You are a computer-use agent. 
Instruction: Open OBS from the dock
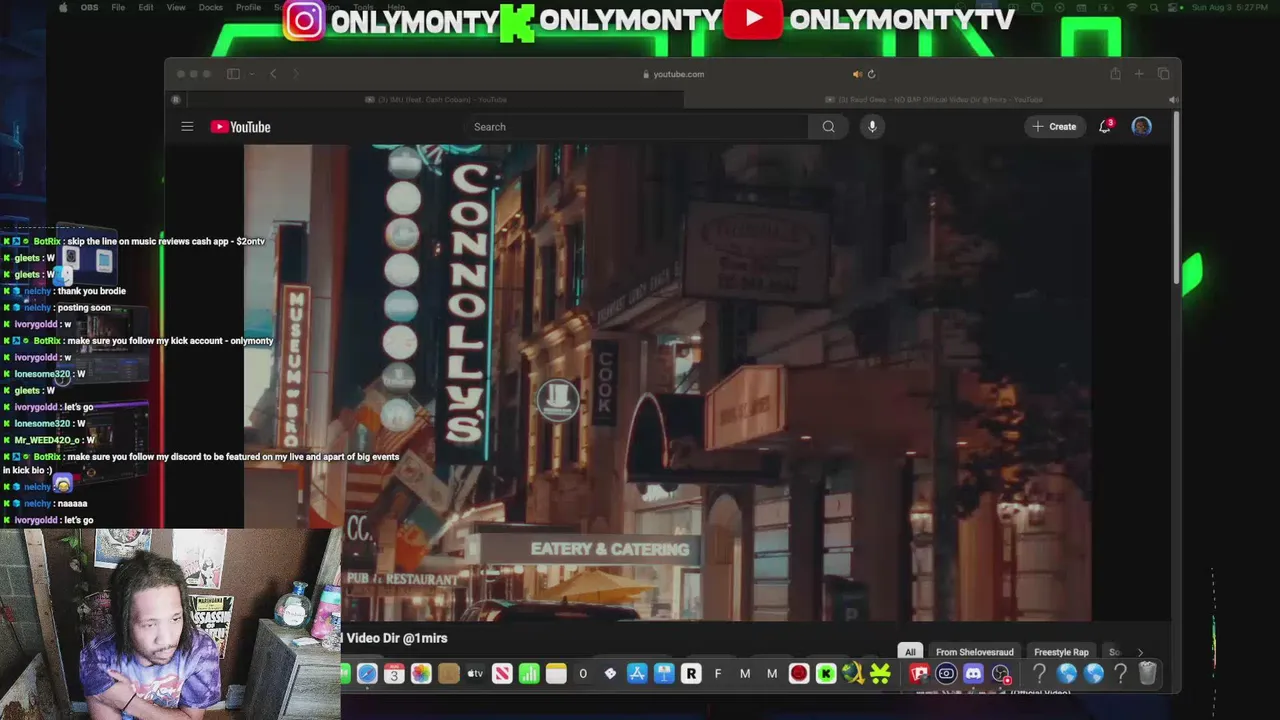(x=1000, y=674)
